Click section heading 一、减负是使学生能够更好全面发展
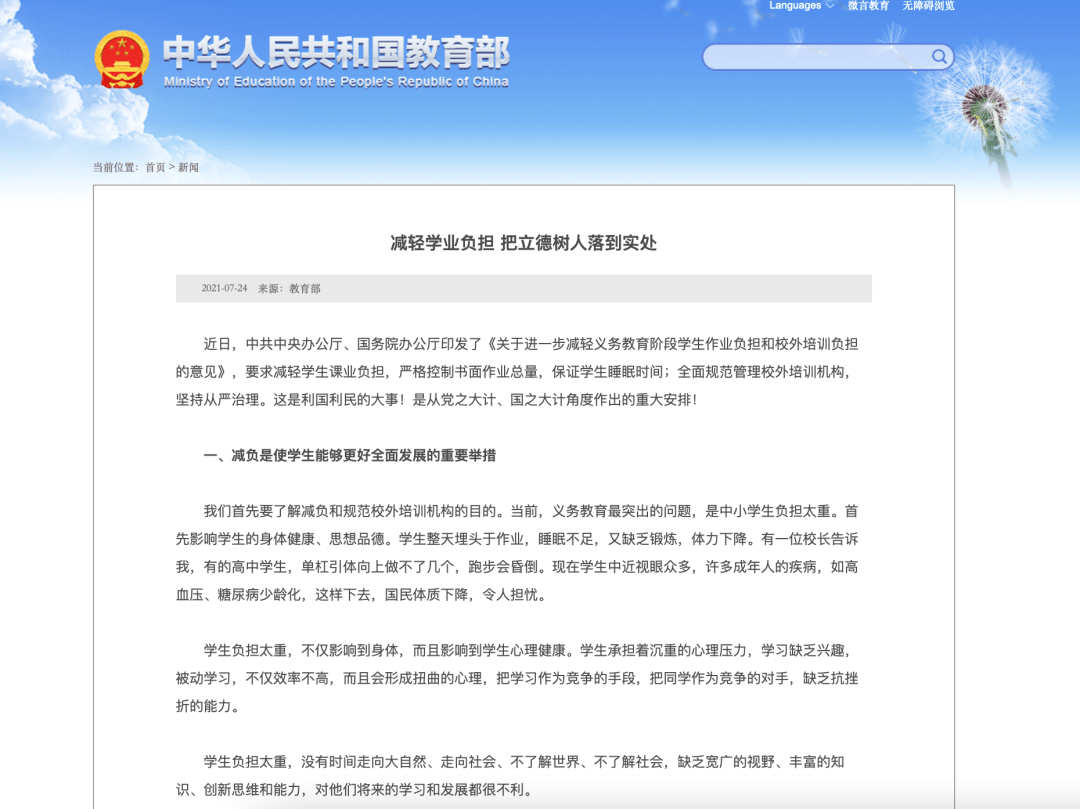This screenshot has height=809, width=1080. [349, 456]
